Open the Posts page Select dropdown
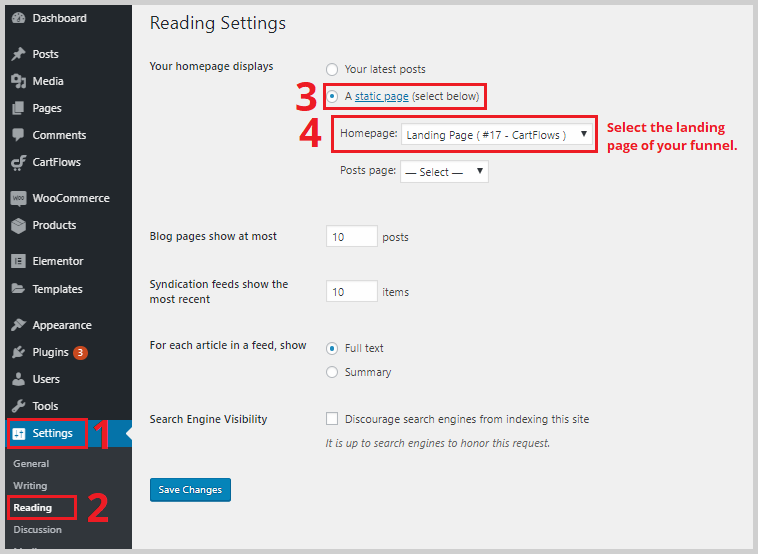The height and width of the screenshot is (554, 758). pos(444,172)
